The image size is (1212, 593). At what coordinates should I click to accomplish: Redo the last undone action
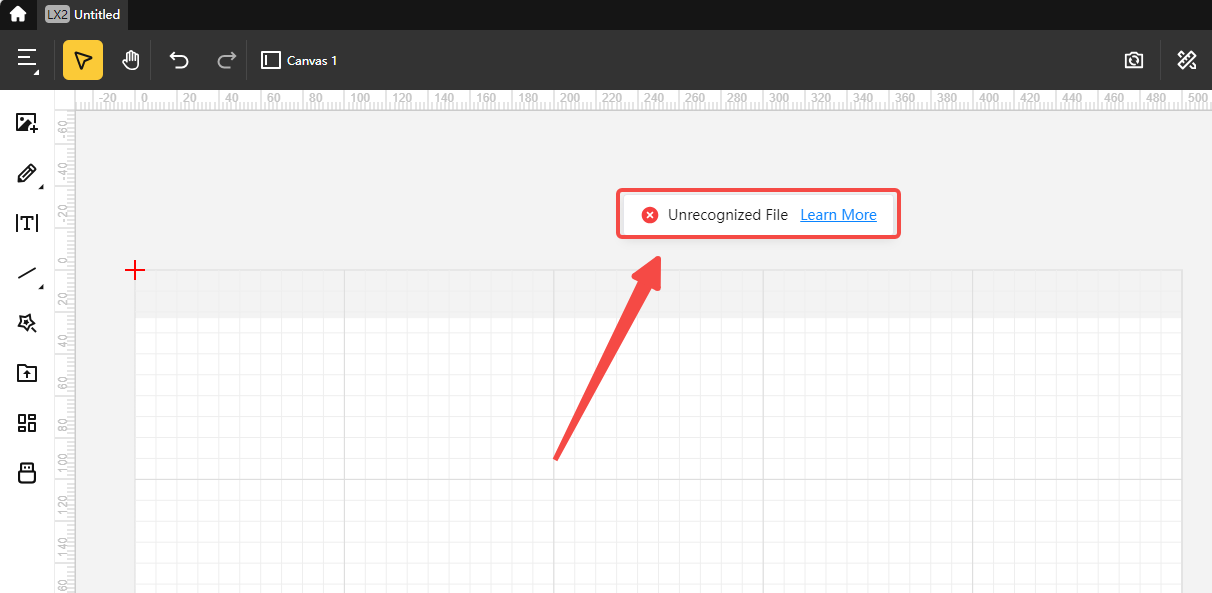[227, 60]
